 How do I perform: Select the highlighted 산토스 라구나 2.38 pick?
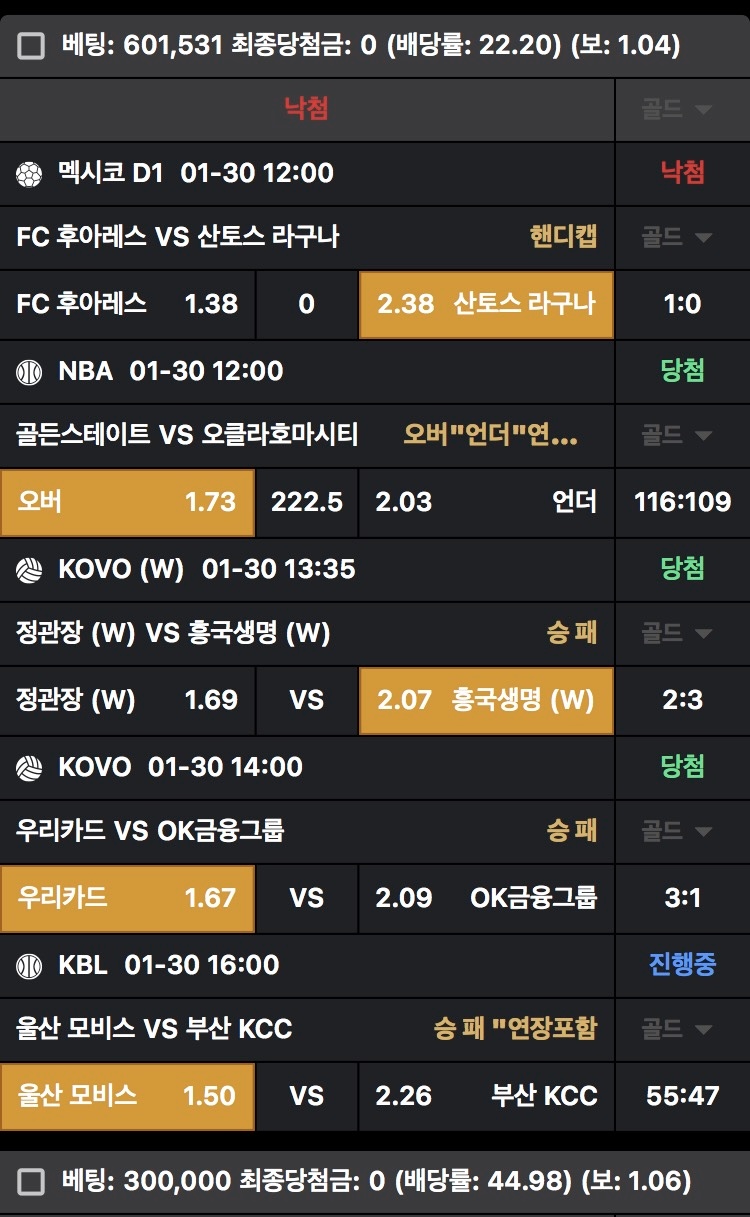click(486, 303)
